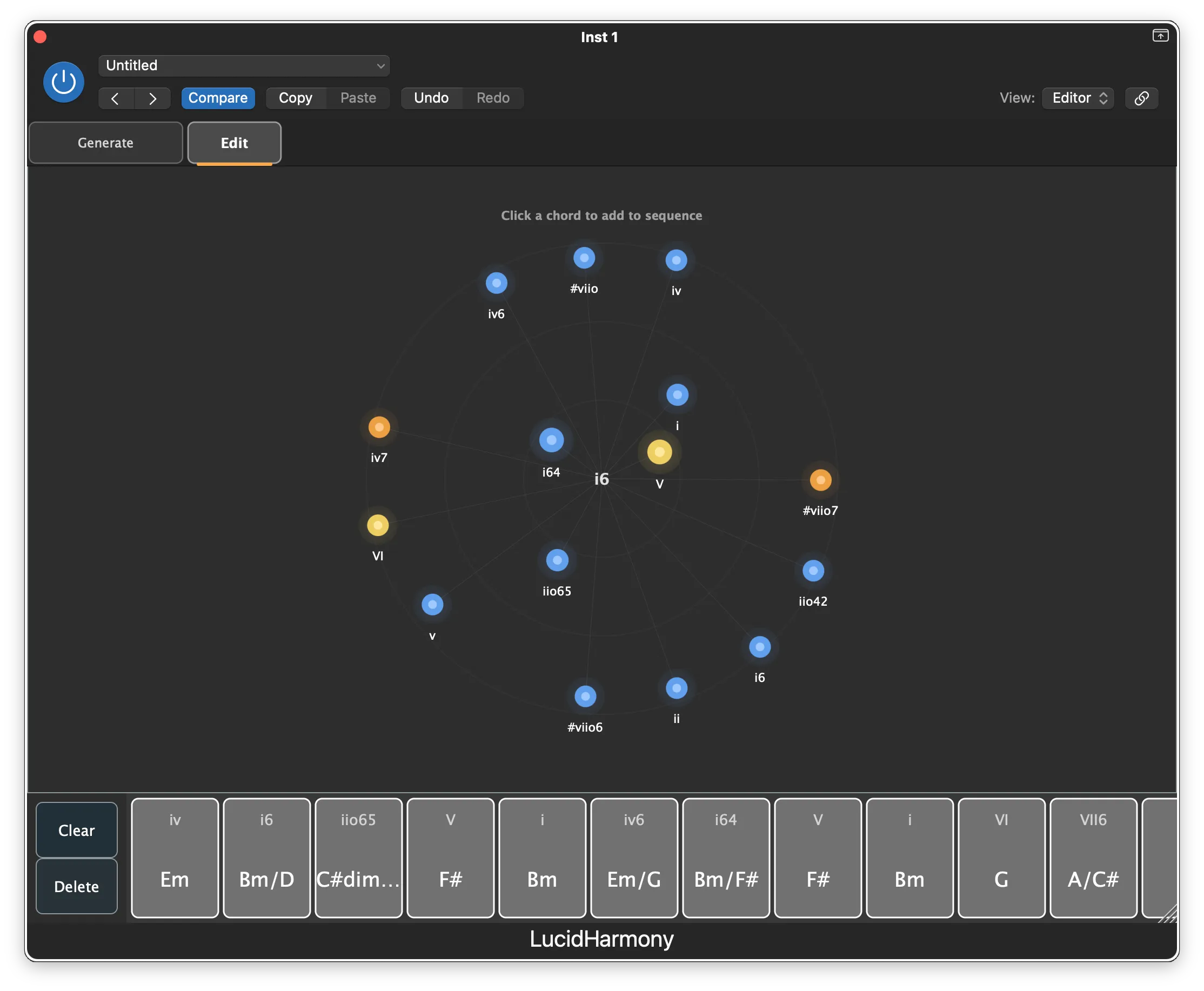
Task: Select the iio65 C#dim sequence chord
Action: pyautogui.click(x=358, y=858)
